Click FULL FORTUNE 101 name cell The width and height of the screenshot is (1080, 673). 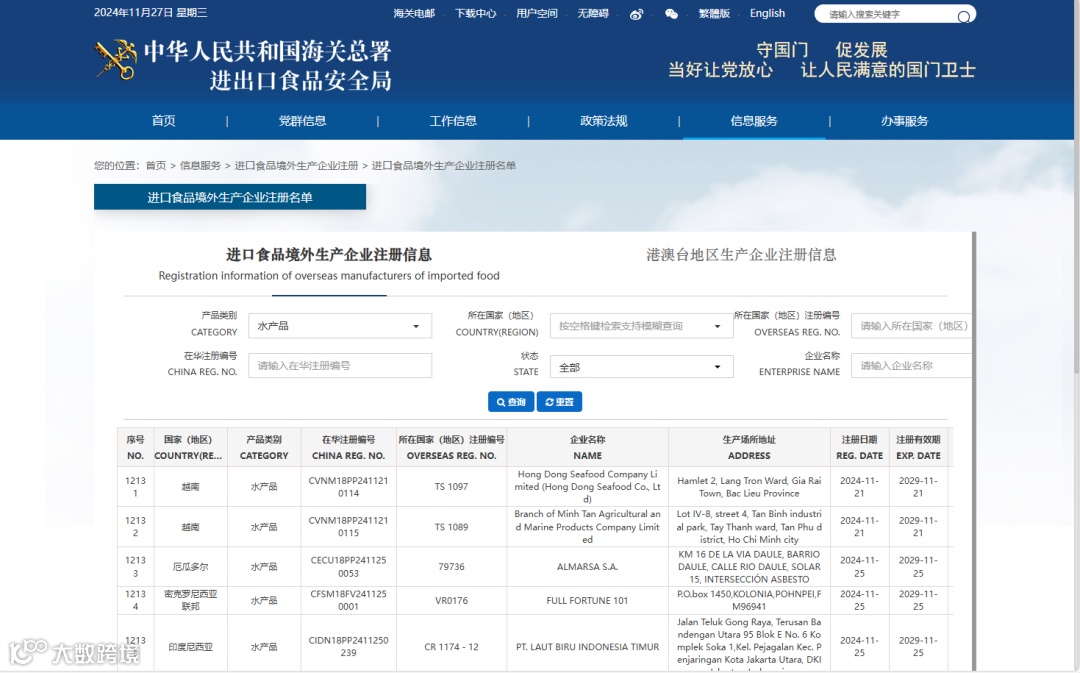(588, 601)
